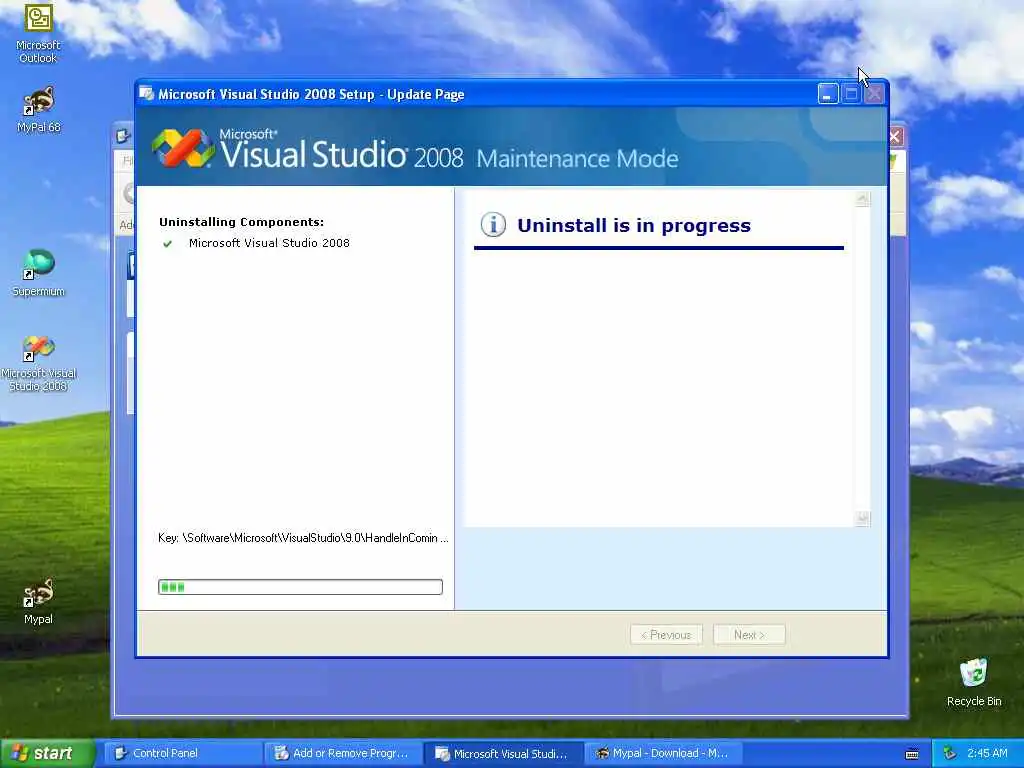Click the Start button

pos(47,753)
